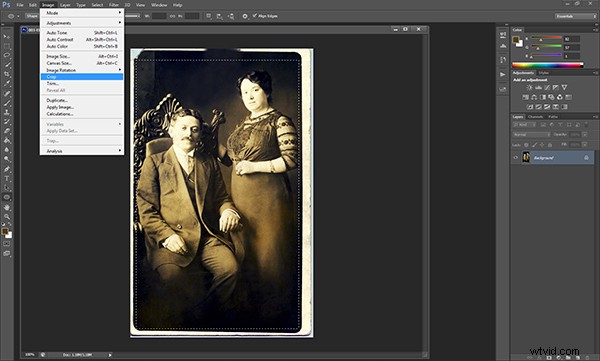Select the Eyedropper tool
The height and width of the screenshot is (361, 600).
7,84
